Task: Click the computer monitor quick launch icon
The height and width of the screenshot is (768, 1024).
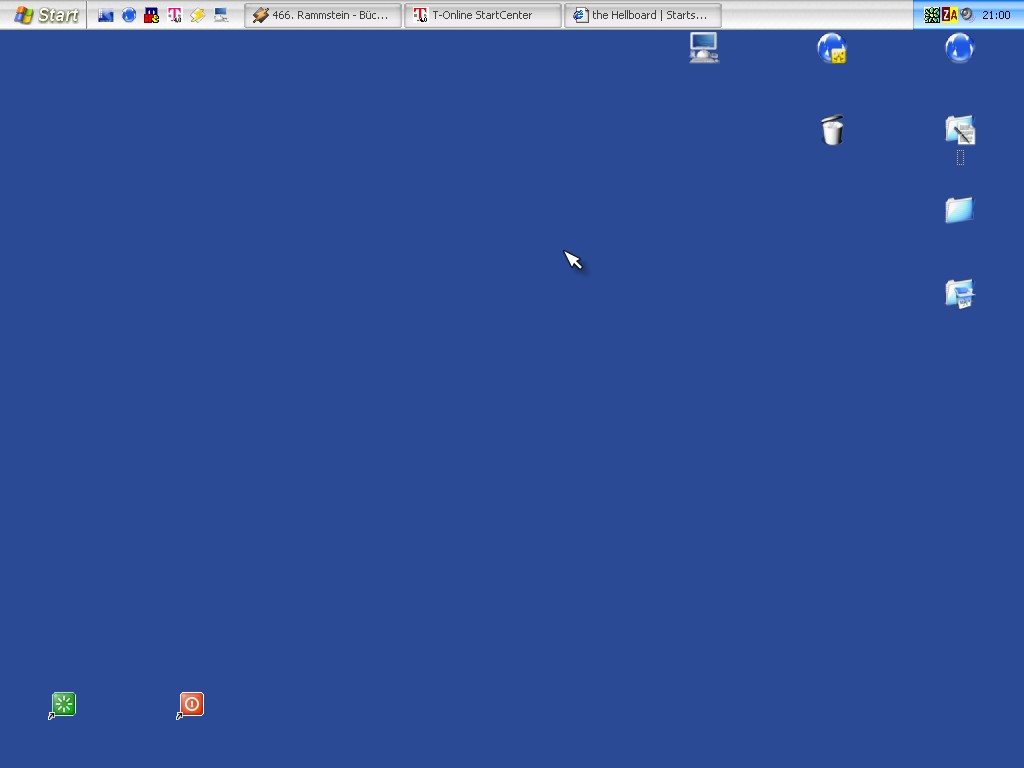Action: (221, 15)
